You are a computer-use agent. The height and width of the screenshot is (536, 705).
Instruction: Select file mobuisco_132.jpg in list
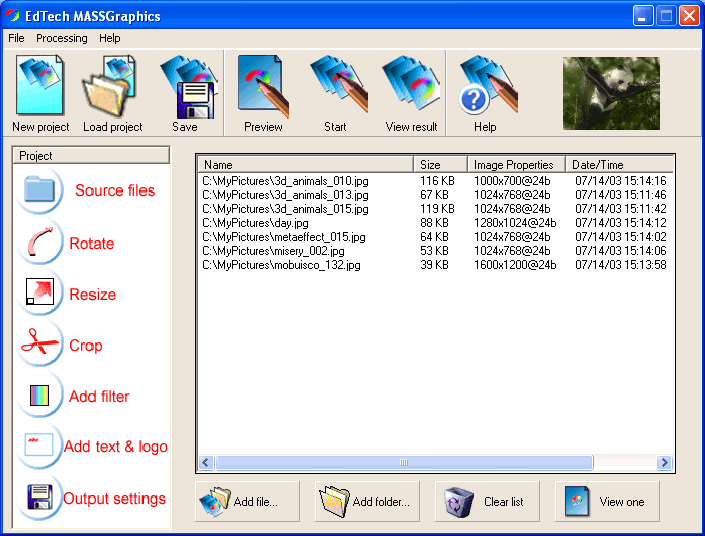point(281,264)
